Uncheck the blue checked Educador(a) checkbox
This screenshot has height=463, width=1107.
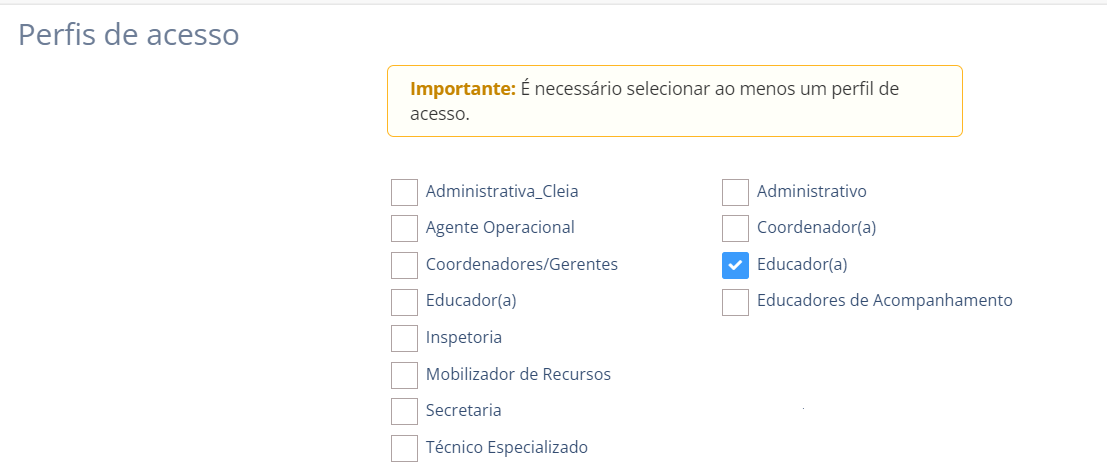point(735,265)
